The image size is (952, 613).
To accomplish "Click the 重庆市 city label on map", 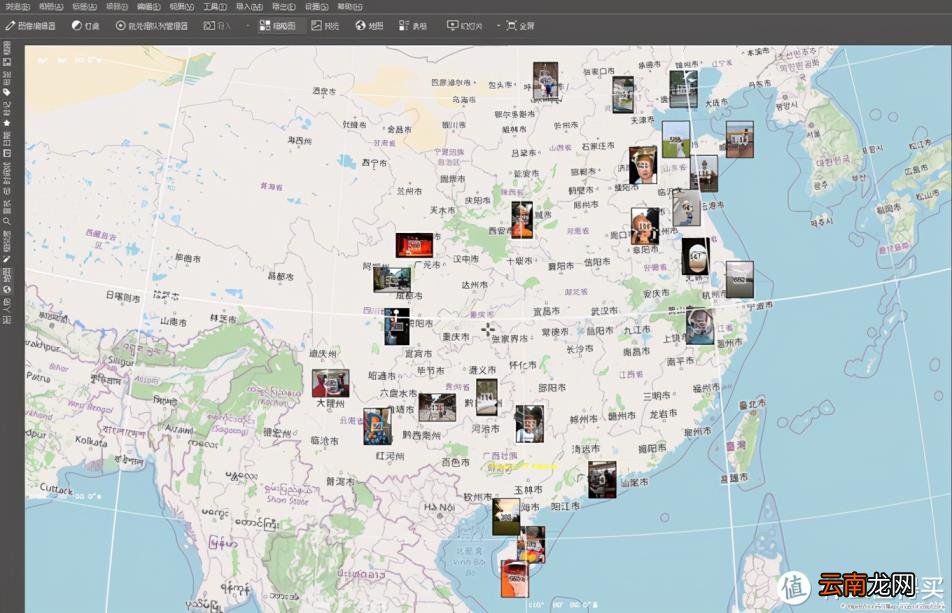I will (455, 337).
